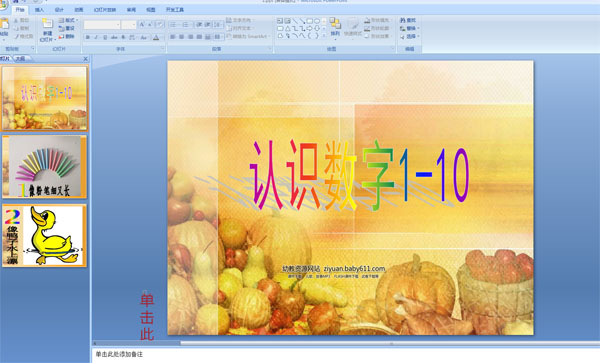
Task: Click the Select (选择) button
Action: [x=409, y=37]
